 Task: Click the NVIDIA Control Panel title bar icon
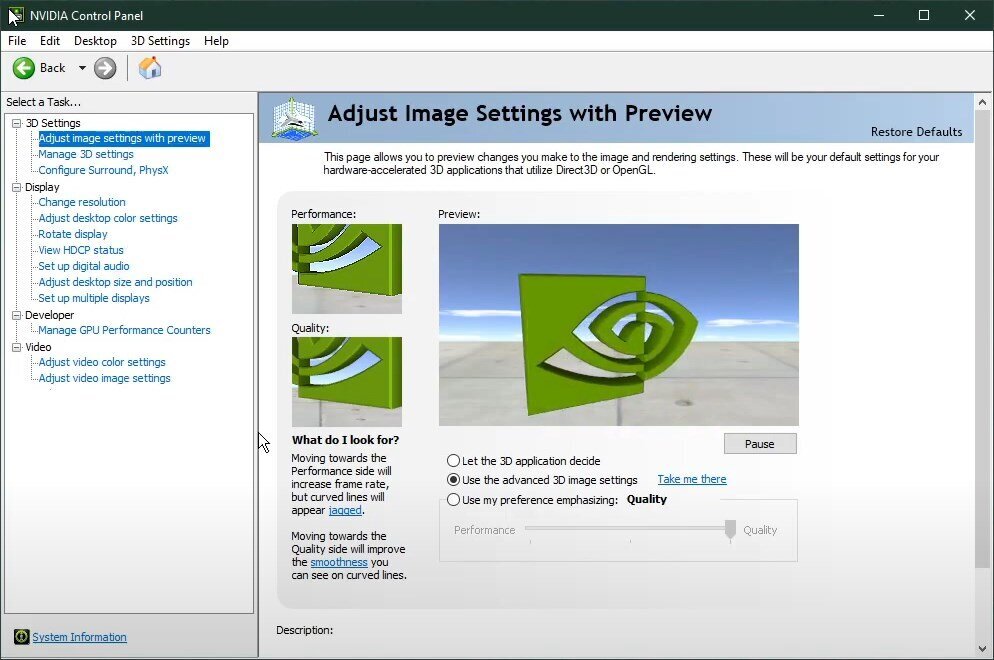pos(15,15)
